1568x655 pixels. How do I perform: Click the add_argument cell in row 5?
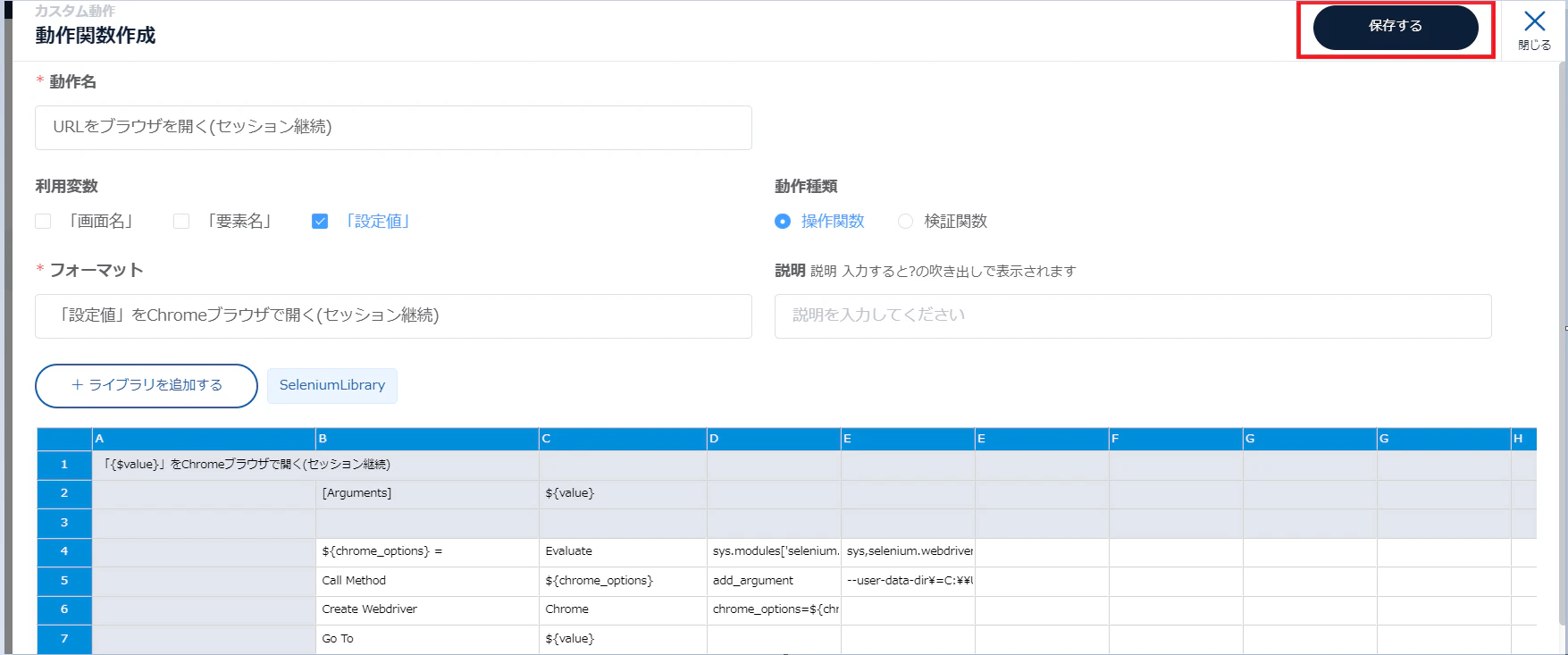(x=774, y=581)
